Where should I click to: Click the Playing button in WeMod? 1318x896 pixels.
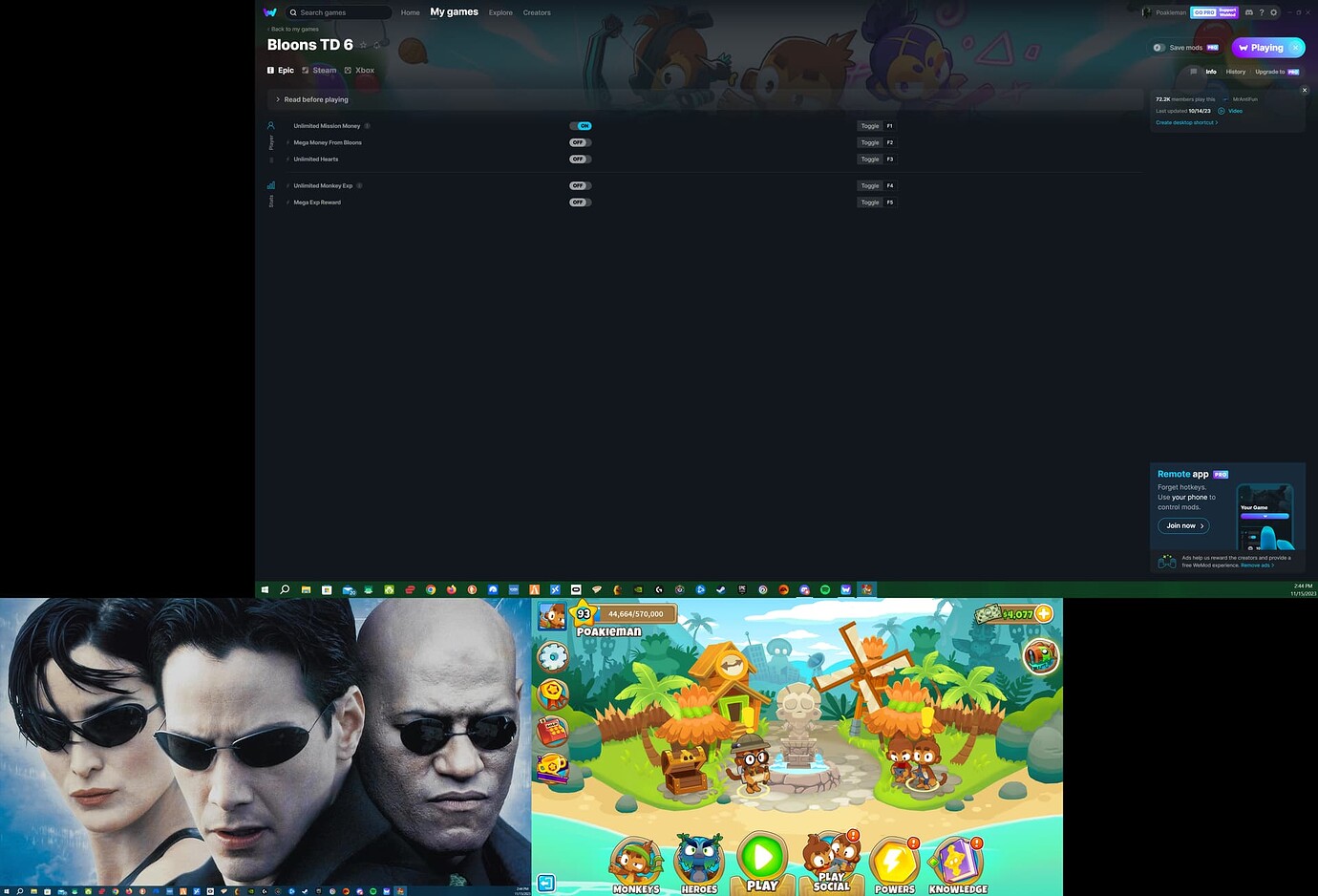(x=1264, y=47)
